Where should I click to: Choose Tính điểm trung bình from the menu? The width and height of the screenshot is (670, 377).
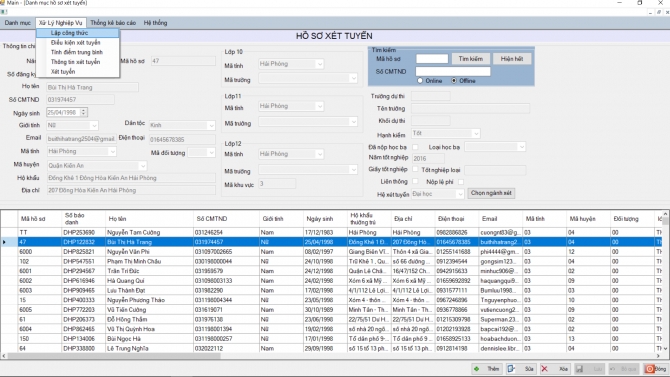77,52
